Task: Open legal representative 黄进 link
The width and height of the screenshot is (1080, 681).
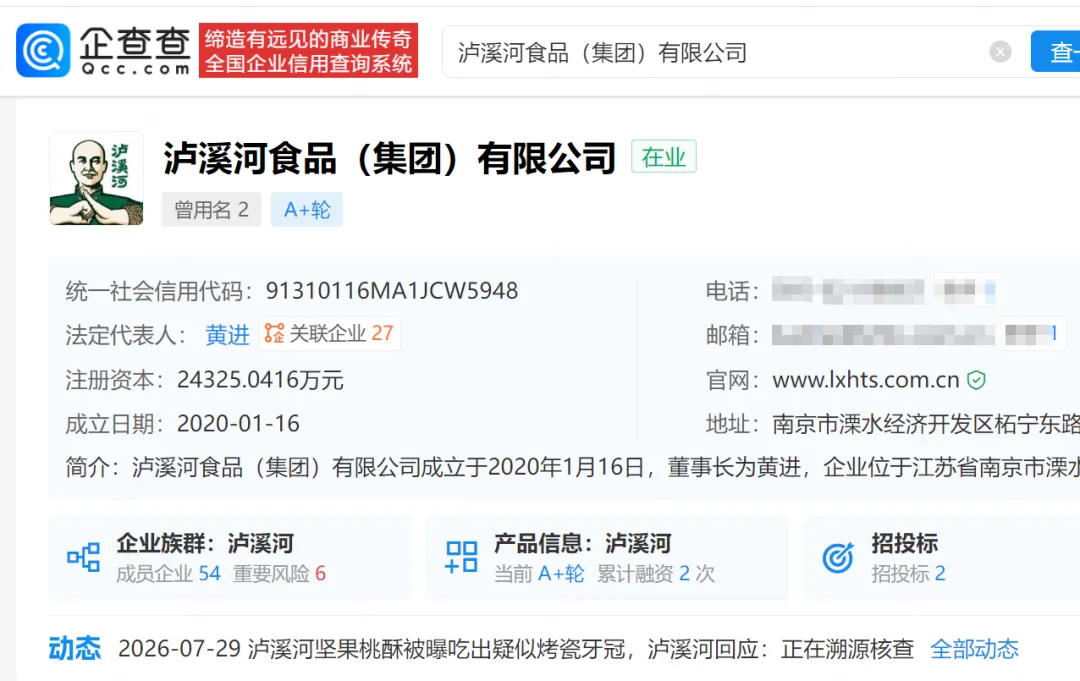Action: [x=227, y=335]
